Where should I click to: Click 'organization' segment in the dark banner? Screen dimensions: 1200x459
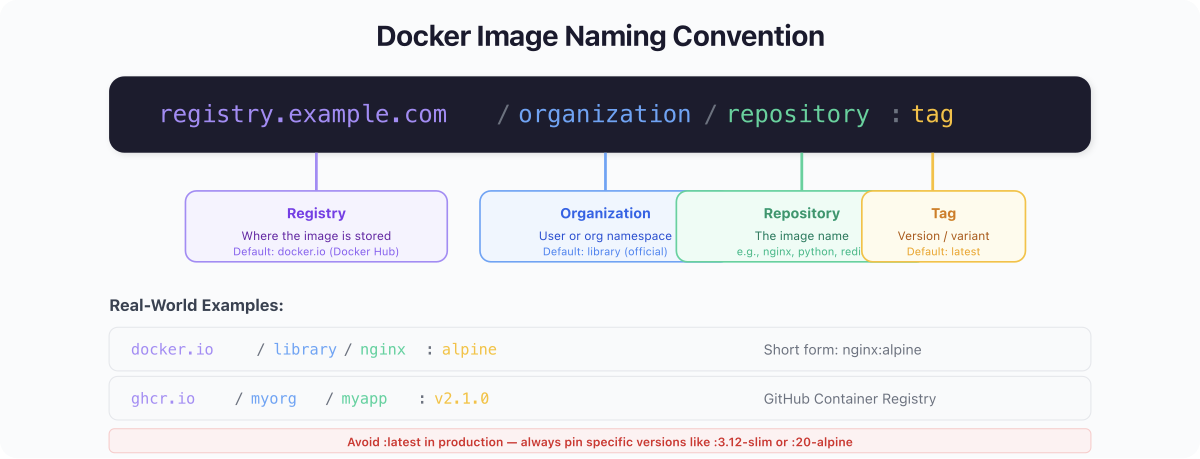[x=605, y=114]
